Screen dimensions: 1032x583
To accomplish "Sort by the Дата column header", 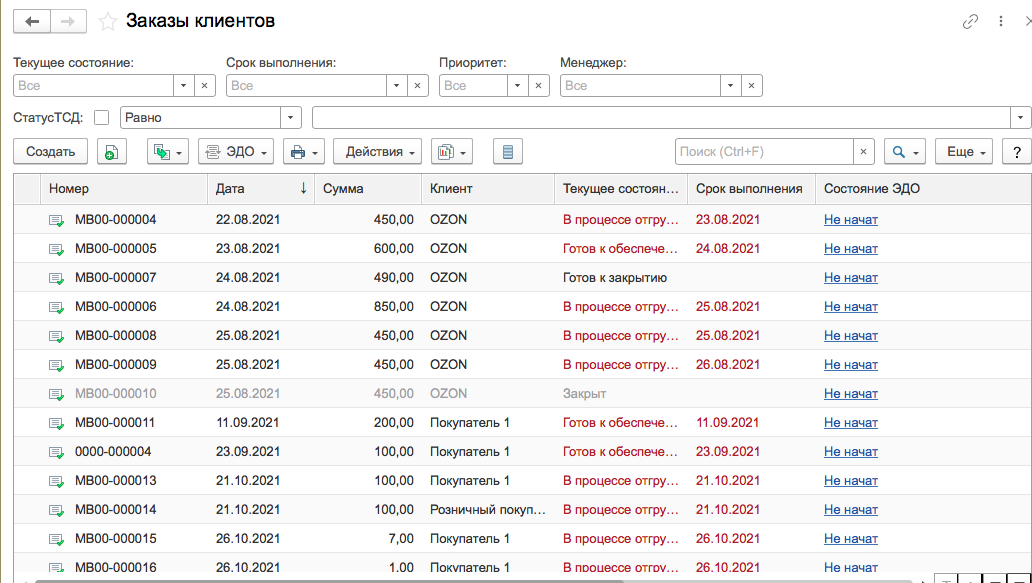I will click(x=261, y=188).
